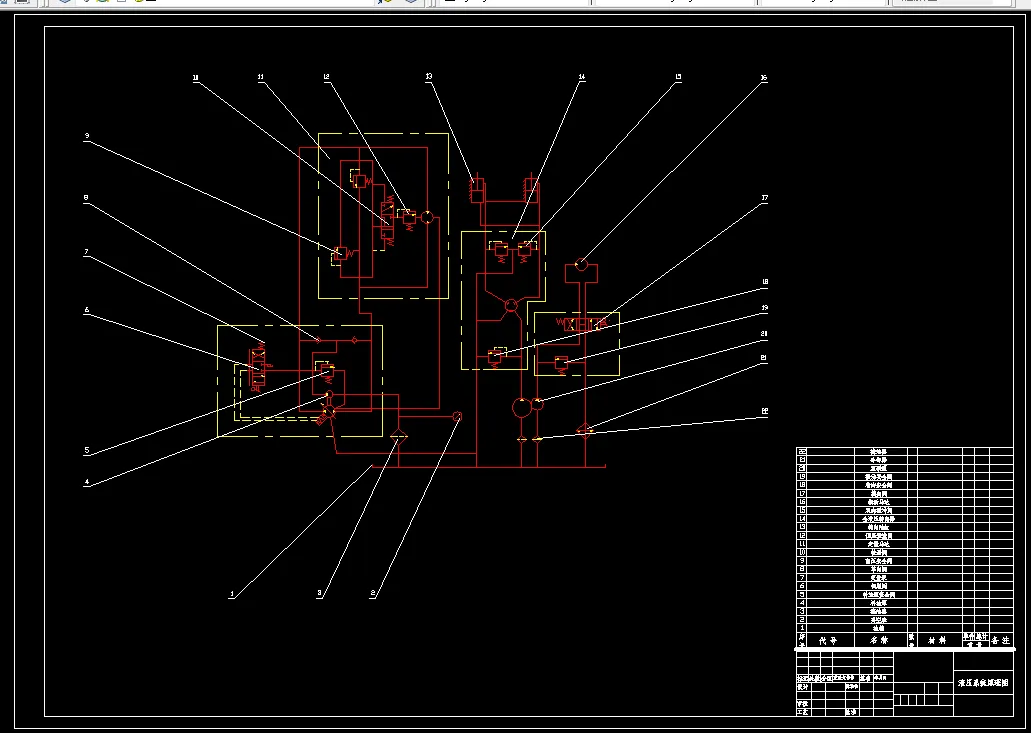The width and height of the screenshot is (1031, 733).
Task: Select callout number 6 label in the schematic
Action: pyautogui.click(x=86, y=310)
